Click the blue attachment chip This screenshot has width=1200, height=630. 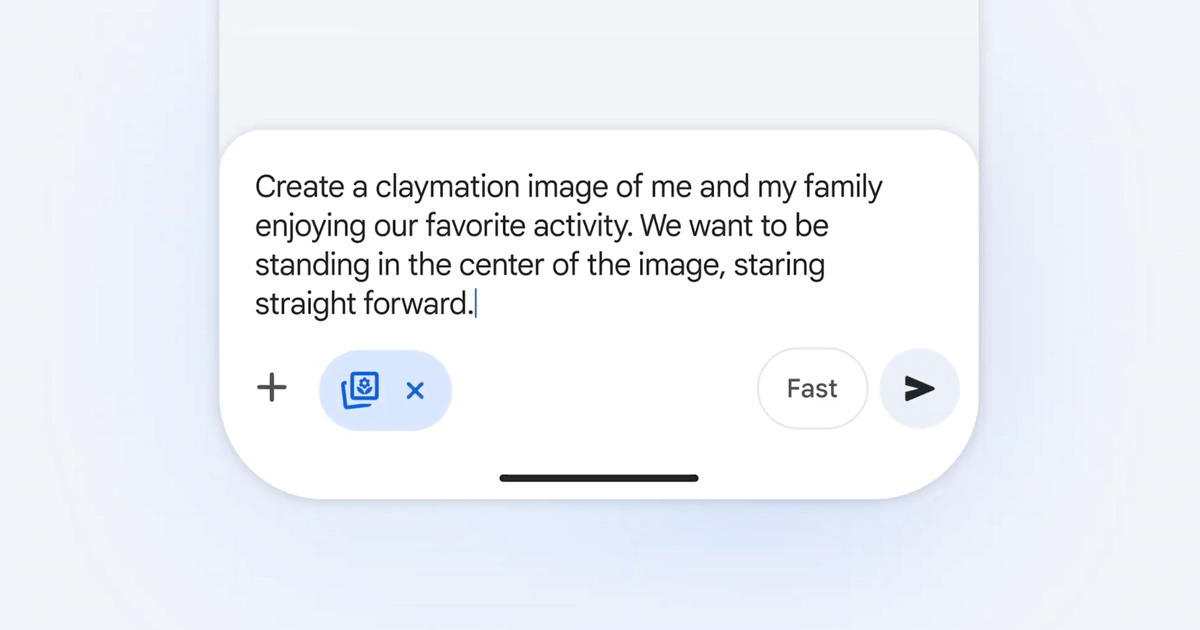pyautogui.click(x=385, y=390)
